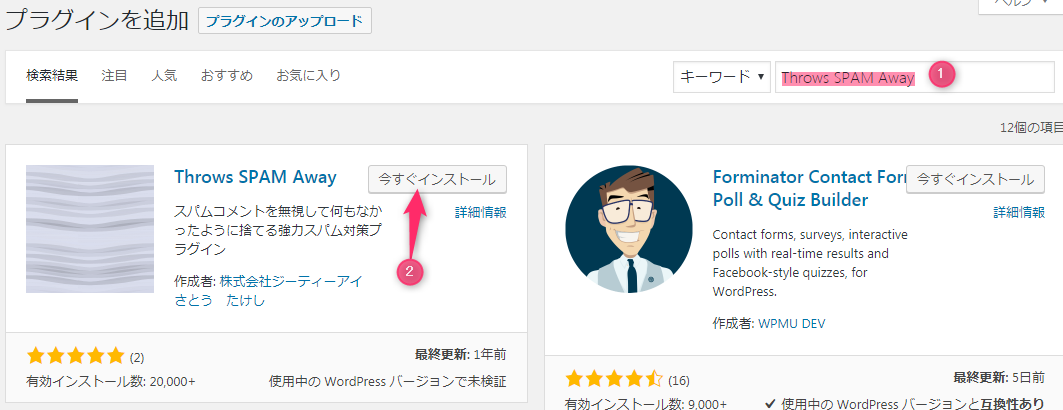View 詳細情報 for Forminator plugin
Viewport: 1063px width, 410px height.
(1019, 213)
